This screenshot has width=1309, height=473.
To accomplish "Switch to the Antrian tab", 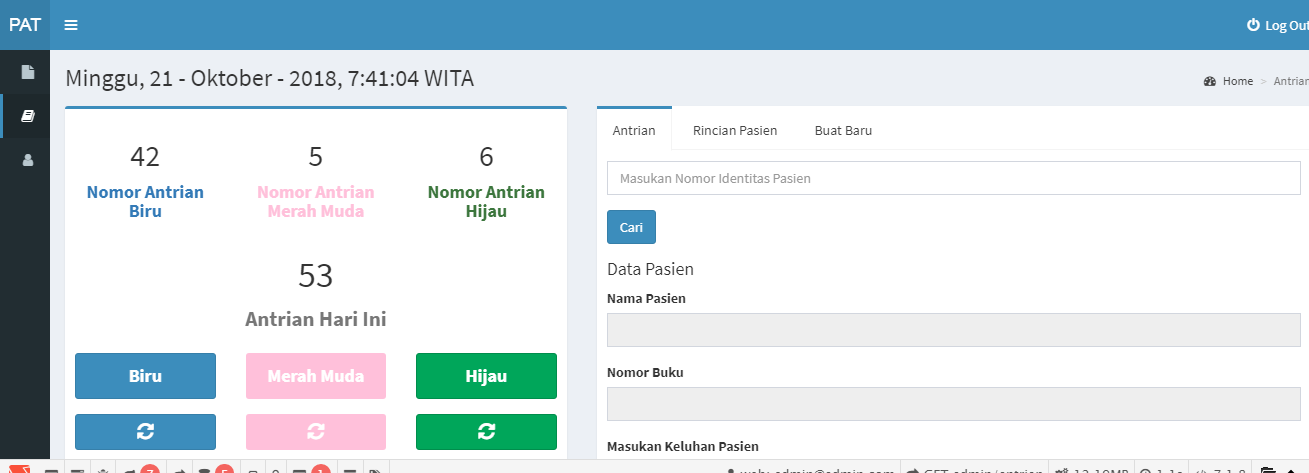I will [634, 130].
